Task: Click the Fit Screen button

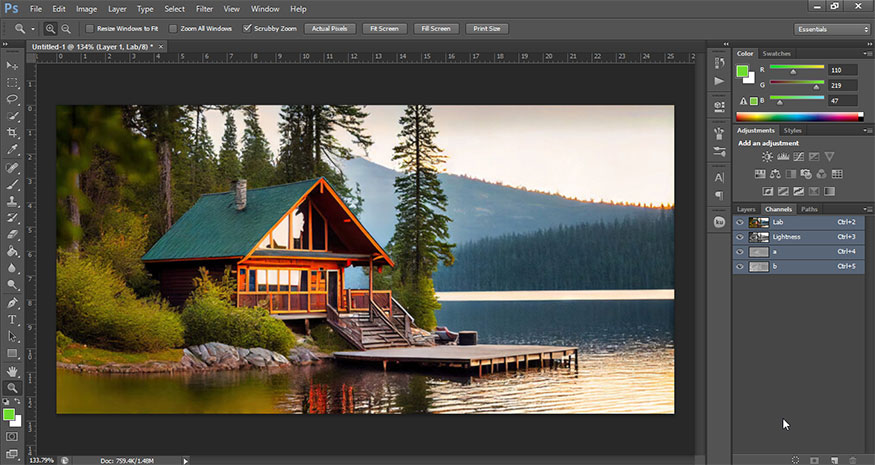Action: click(382, 29)
